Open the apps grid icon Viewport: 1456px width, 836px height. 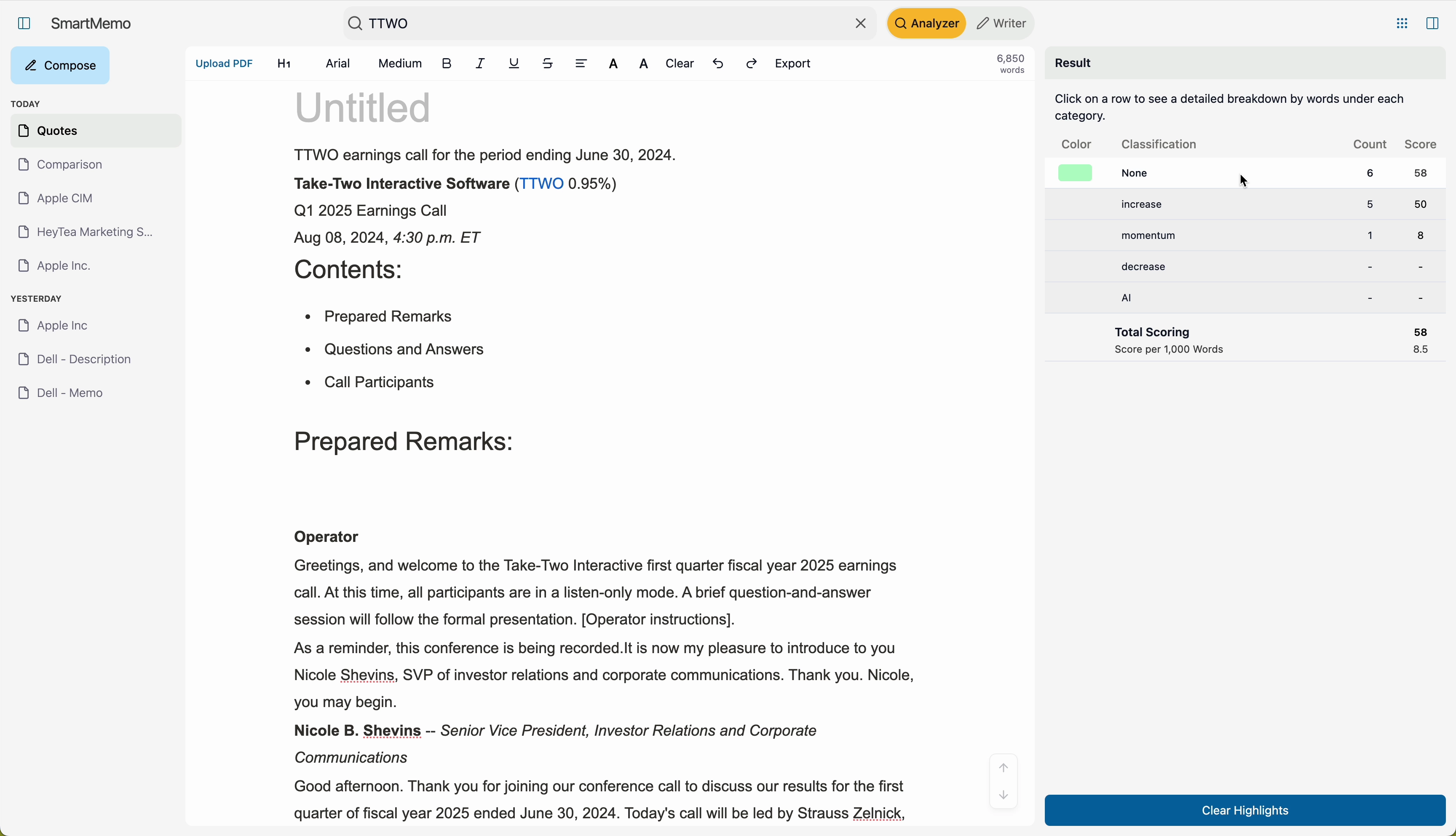tap(1402, 24)
